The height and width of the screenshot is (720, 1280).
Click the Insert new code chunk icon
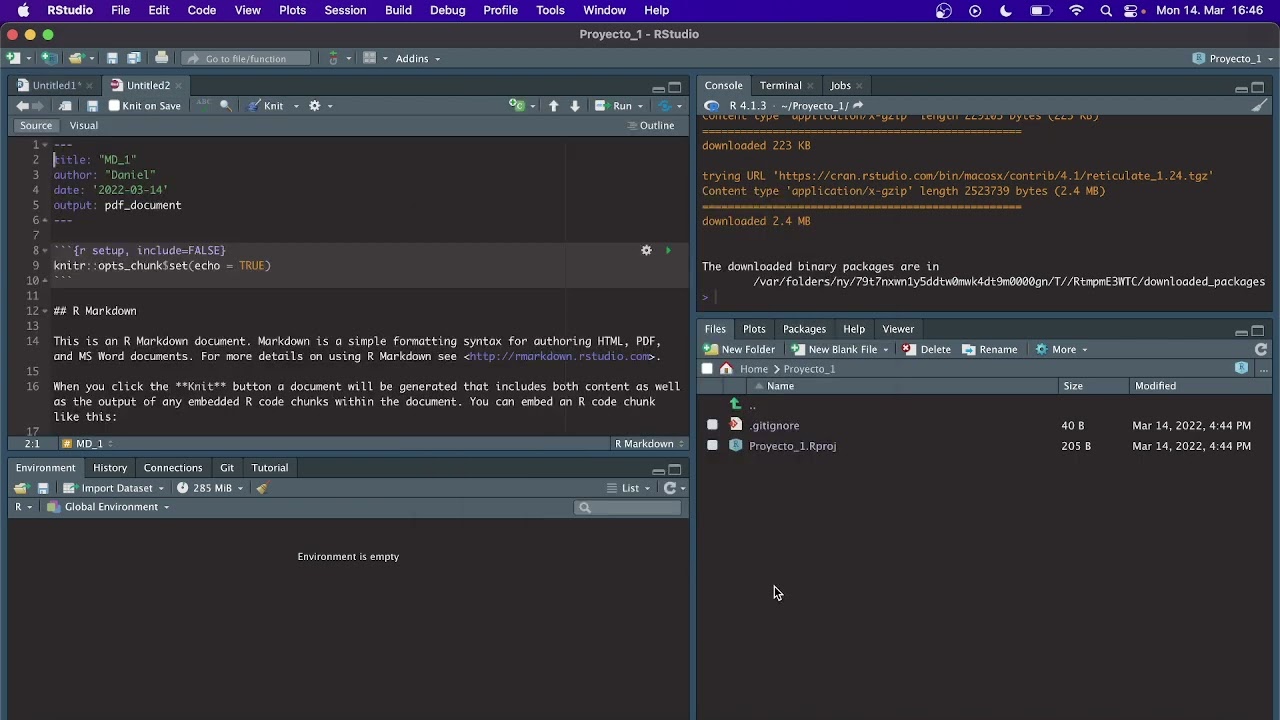(x=516, y=106)
